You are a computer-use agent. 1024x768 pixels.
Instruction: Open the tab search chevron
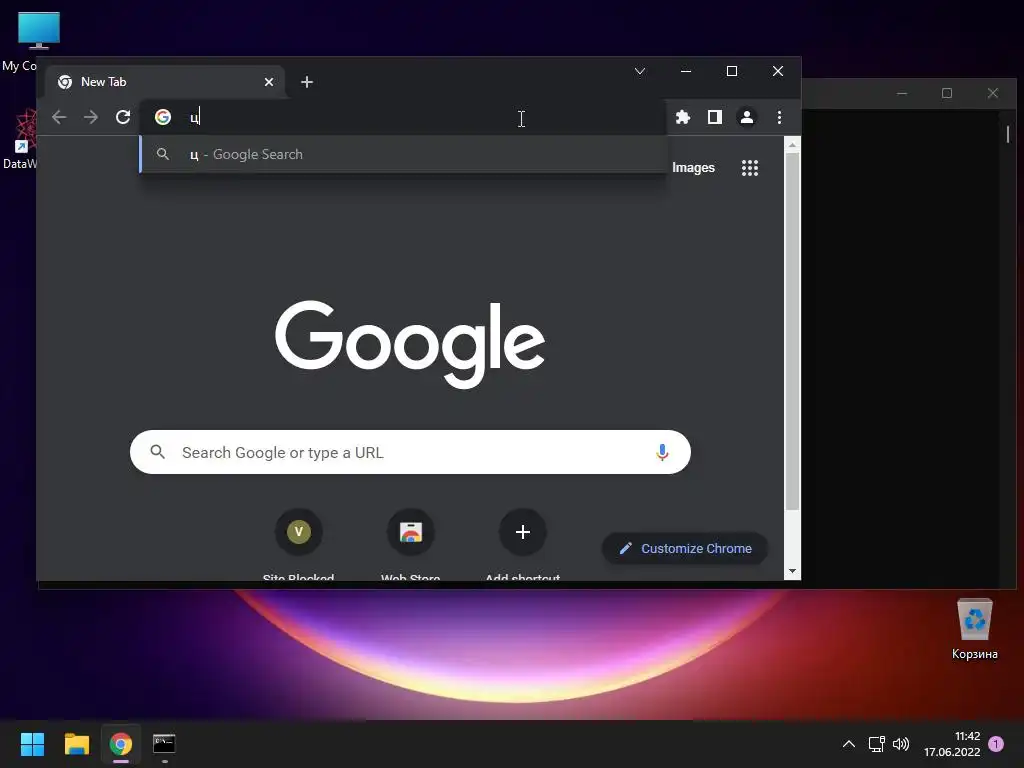[640, 71]
